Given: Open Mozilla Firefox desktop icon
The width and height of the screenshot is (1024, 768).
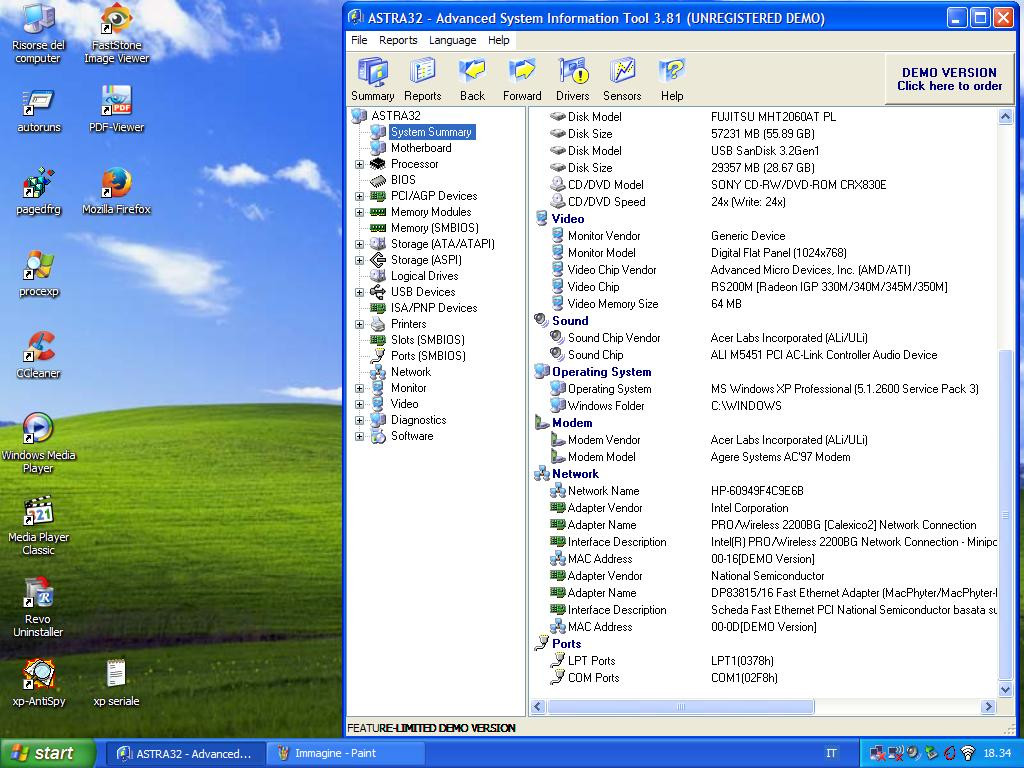Looking at the screenshot, I should [116, 189].
